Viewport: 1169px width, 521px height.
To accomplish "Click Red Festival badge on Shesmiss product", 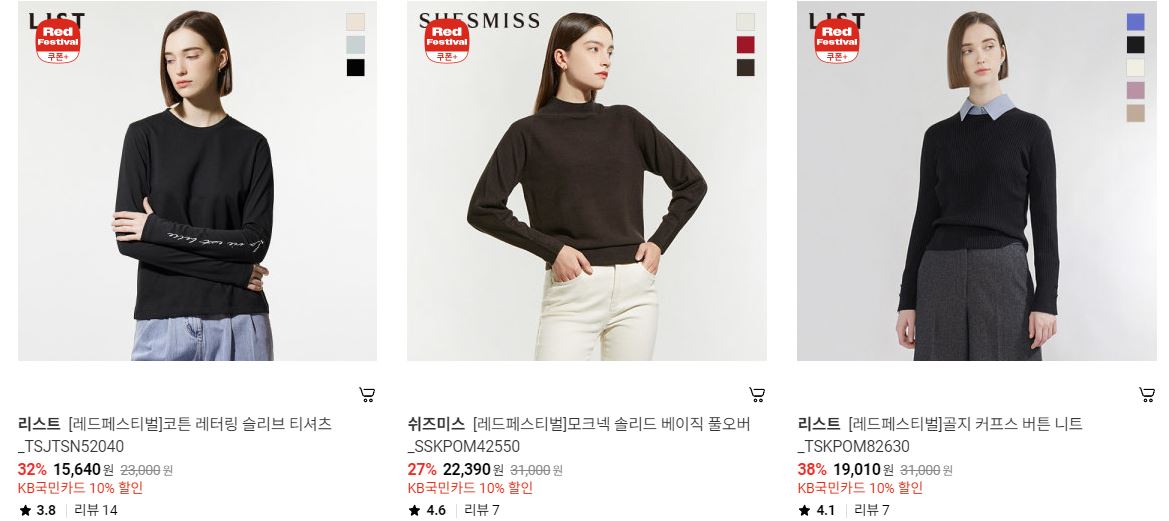I will [x=447, y=41].
